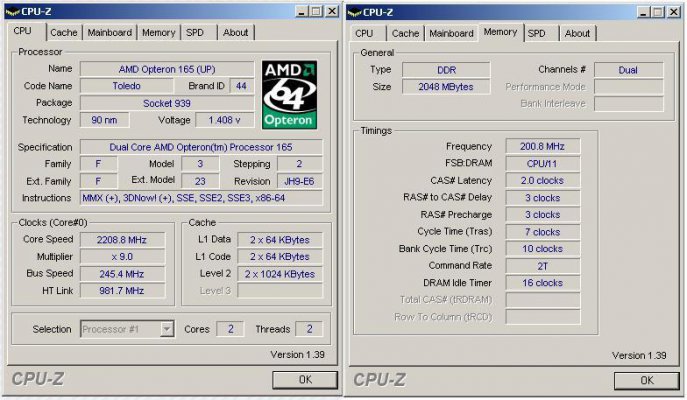This screenshot has height=400, width=687.
Task: Click the L1 Data value 2 x 64 KBytes
Action: 280,240
